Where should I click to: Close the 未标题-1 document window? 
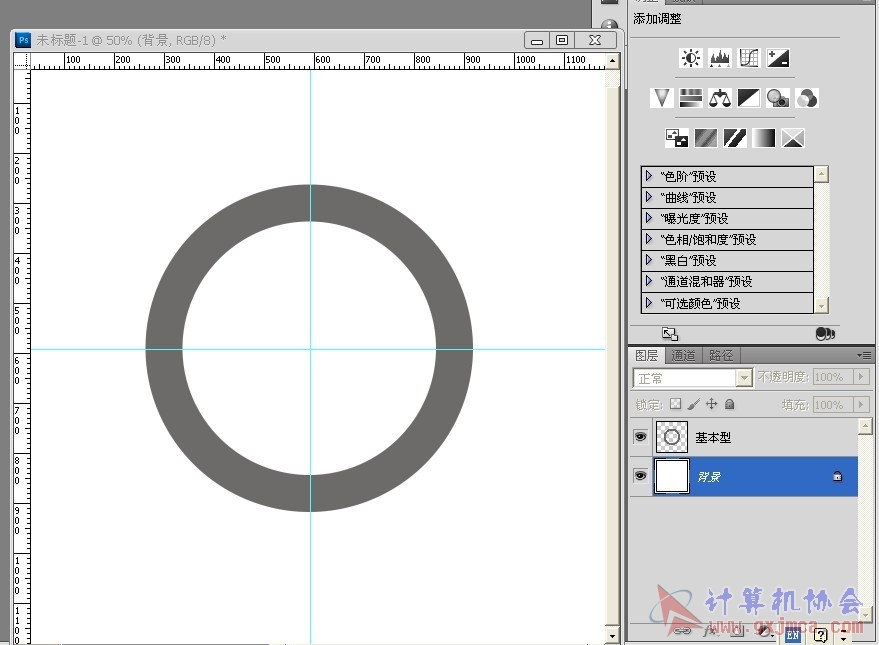click(595, 40)
